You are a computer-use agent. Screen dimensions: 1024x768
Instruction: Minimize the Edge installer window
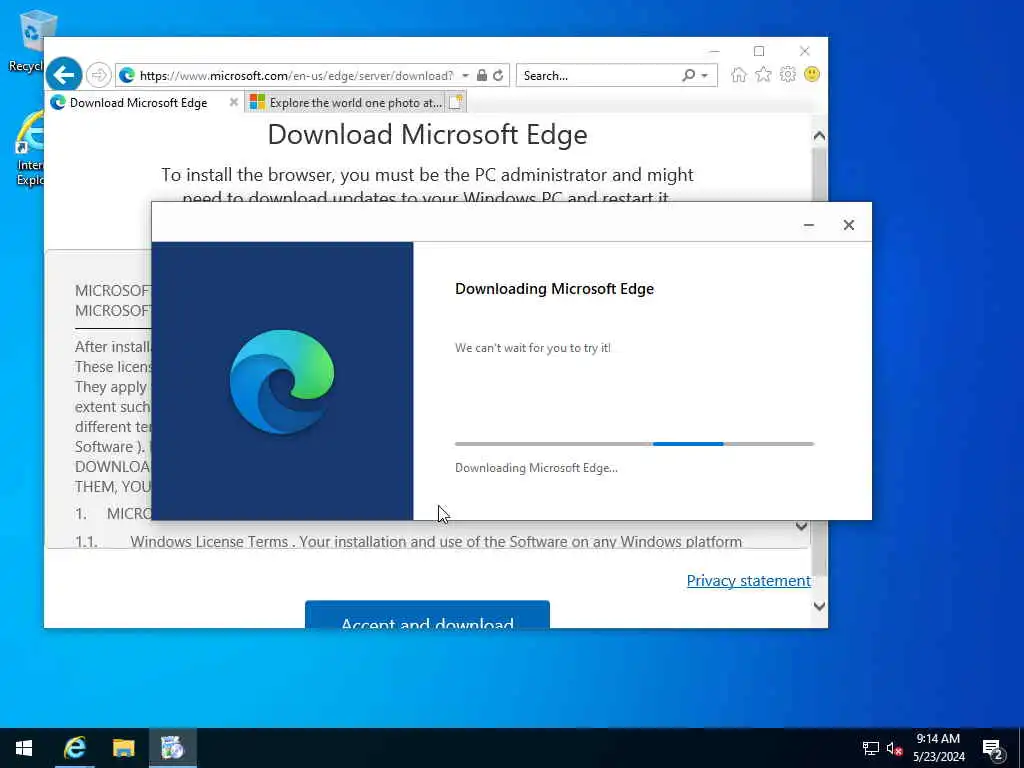click(x=808, y=225)
